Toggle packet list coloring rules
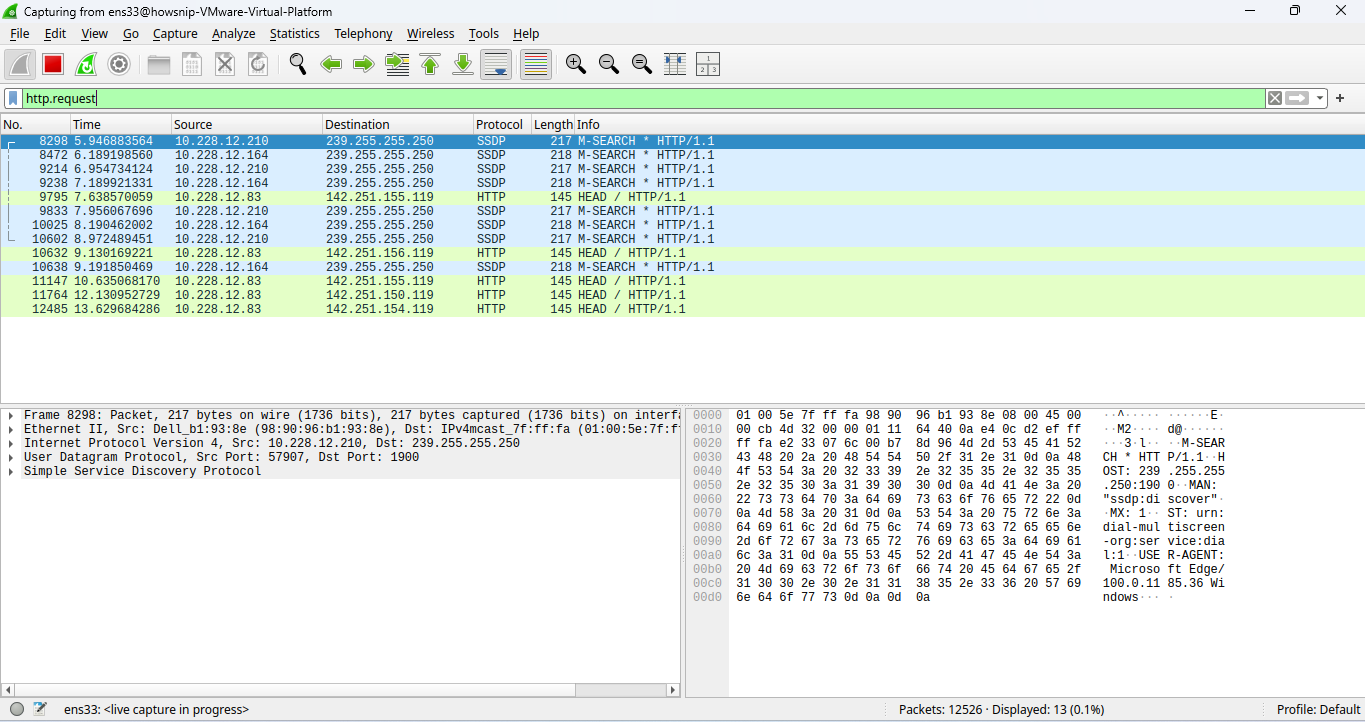Viewport: 1365px width, 722px height. tap(536, 64)
